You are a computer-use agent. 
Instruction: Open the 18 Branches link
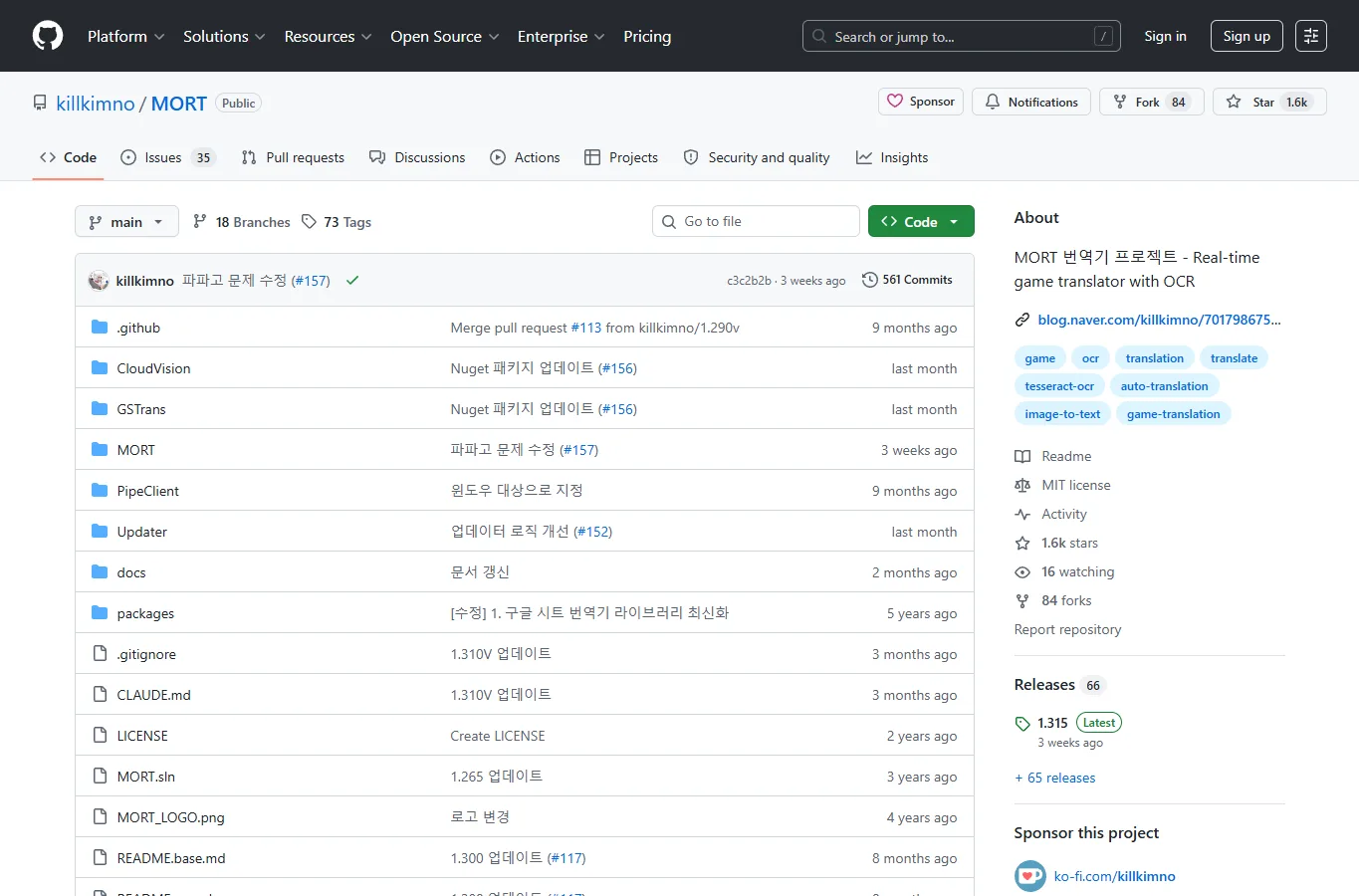click(x=242, y=222)
